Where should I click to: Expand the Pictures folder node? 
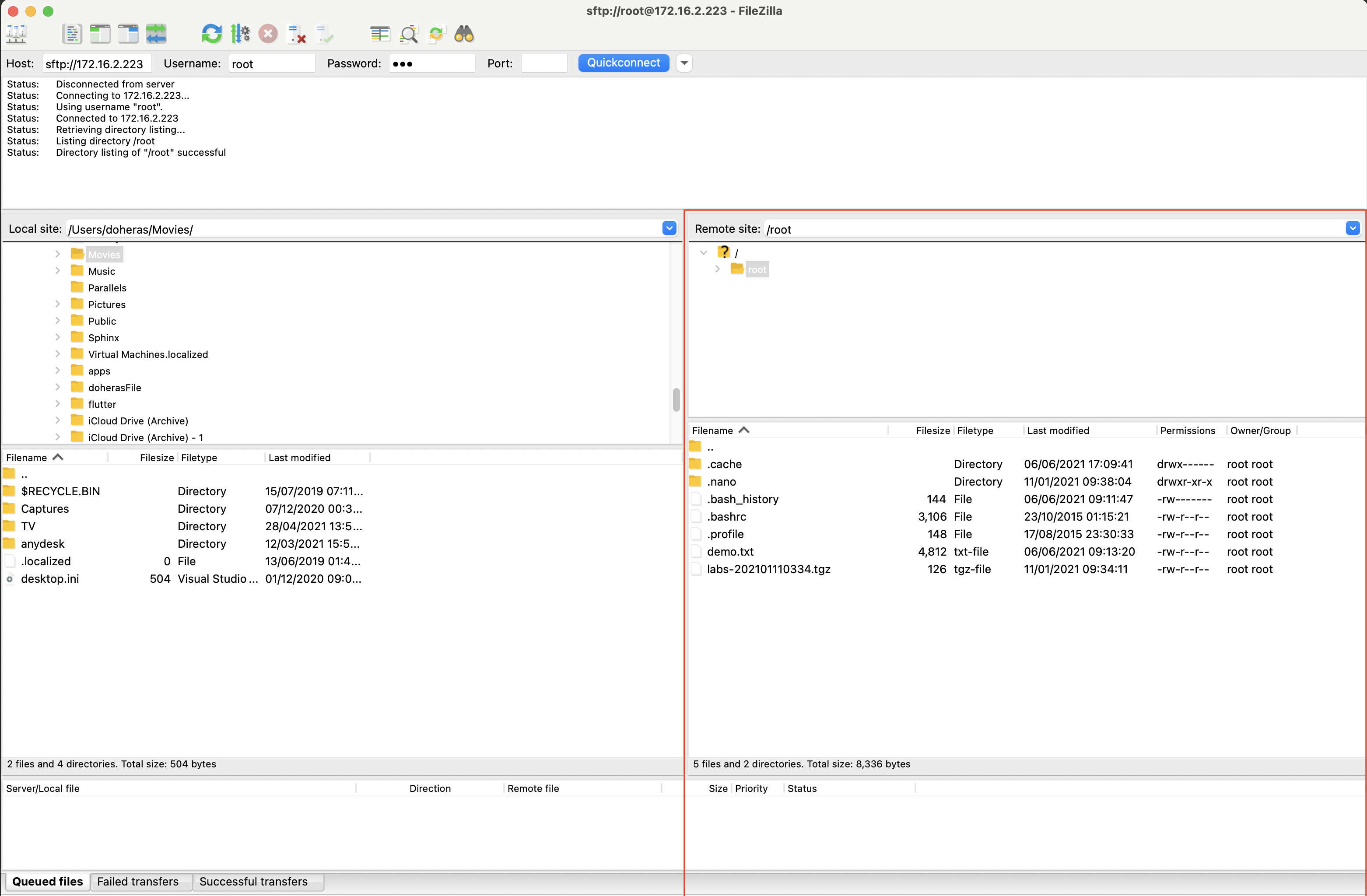point(57,304)
